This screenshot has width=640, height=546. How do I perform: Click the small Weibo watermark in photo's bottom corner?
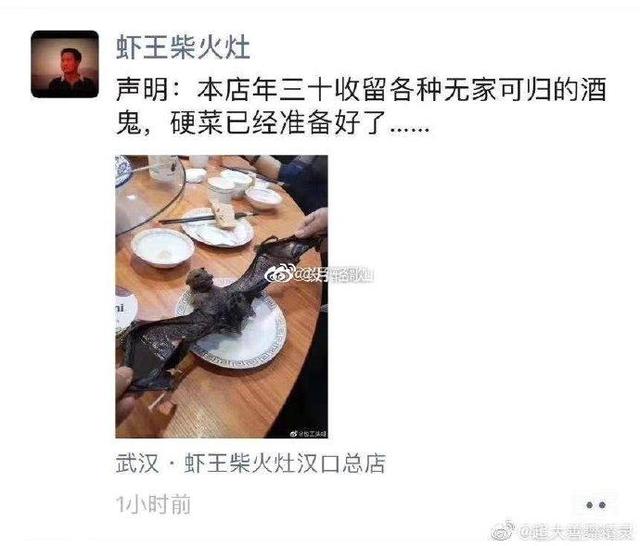[309, 434]
